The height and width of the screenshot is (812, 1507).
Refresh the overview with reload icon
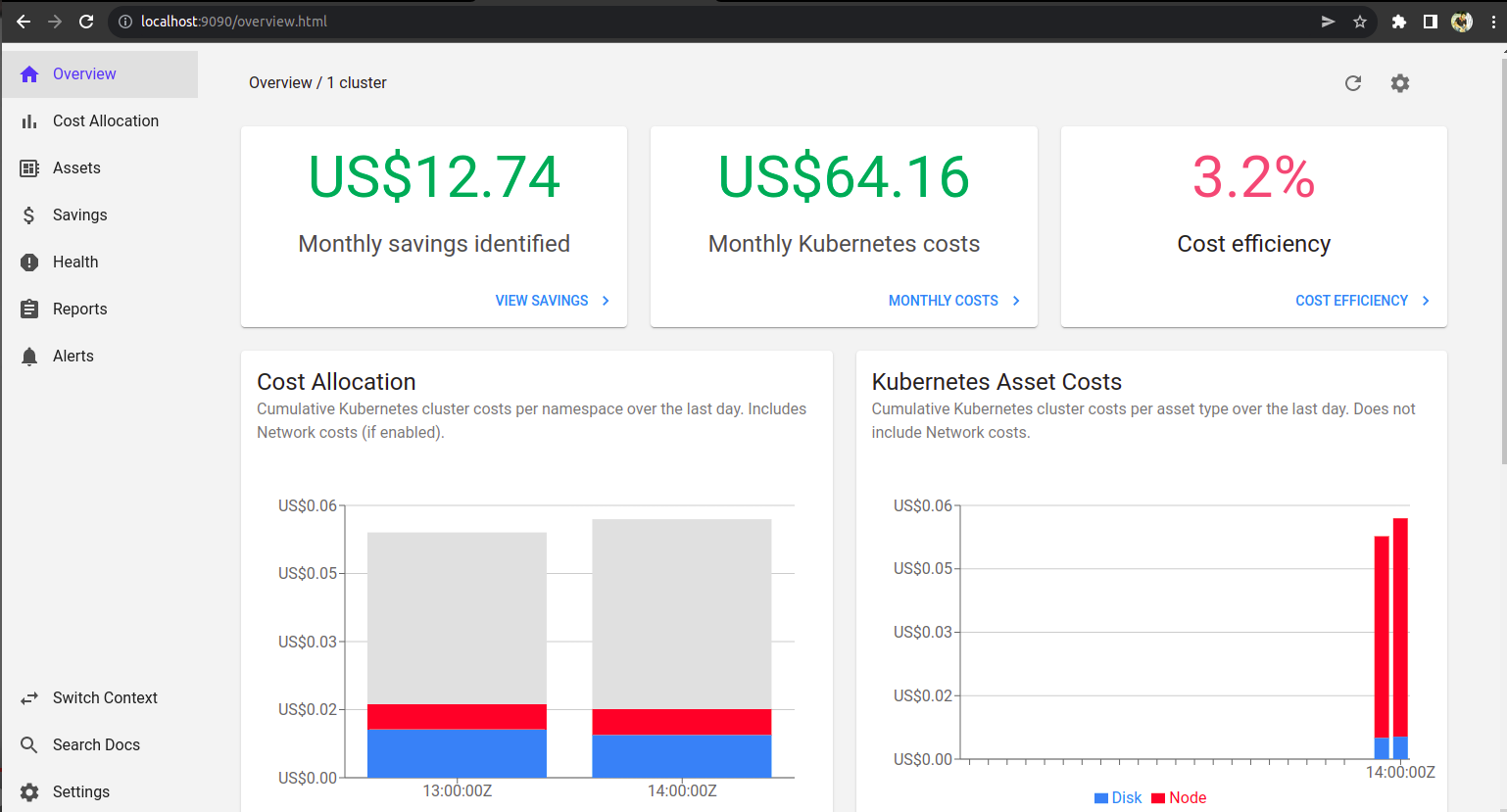coord(1353,83)
